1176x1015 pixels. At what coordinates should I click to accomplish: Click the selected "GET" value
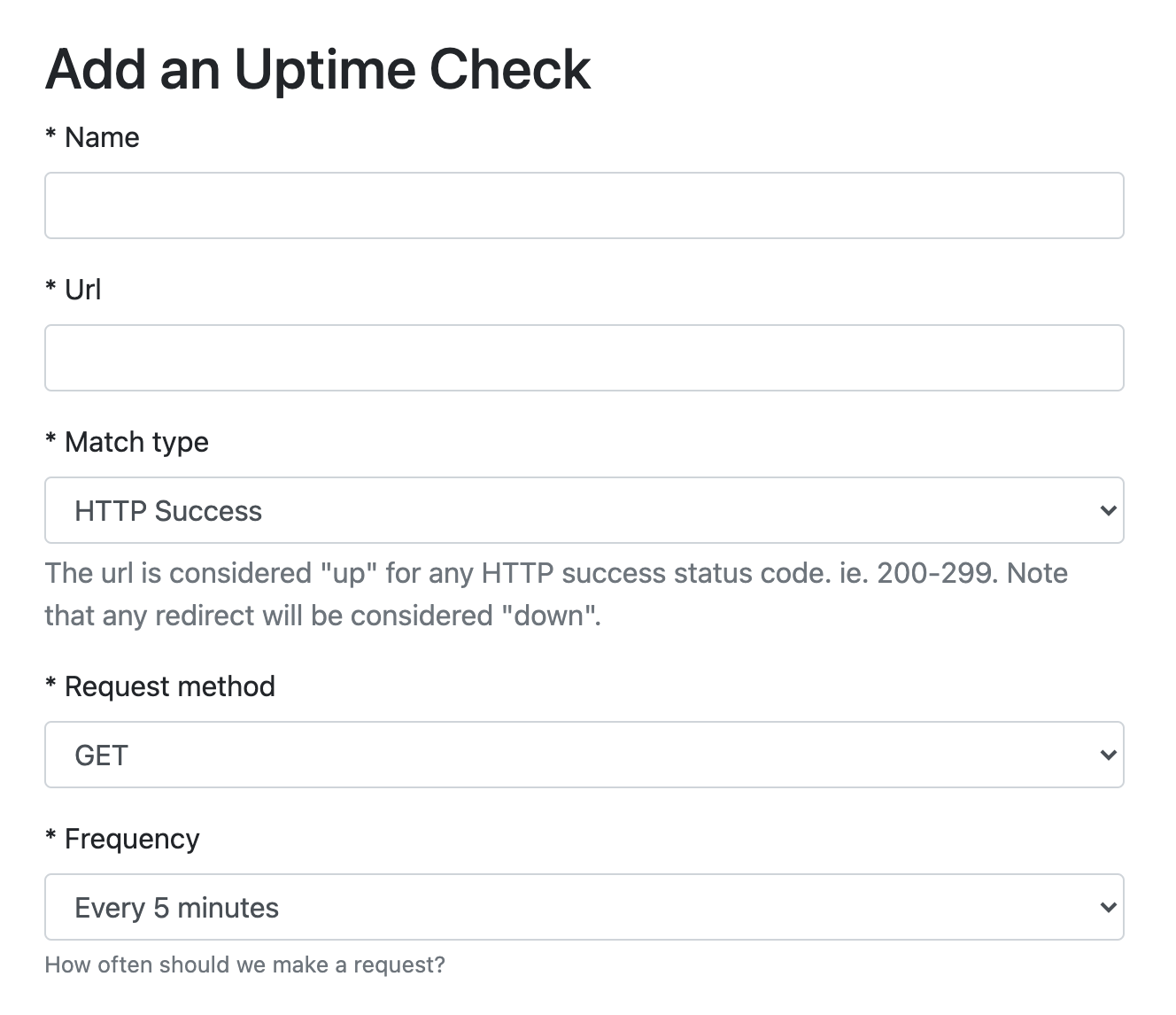click(x=102, y=755)
